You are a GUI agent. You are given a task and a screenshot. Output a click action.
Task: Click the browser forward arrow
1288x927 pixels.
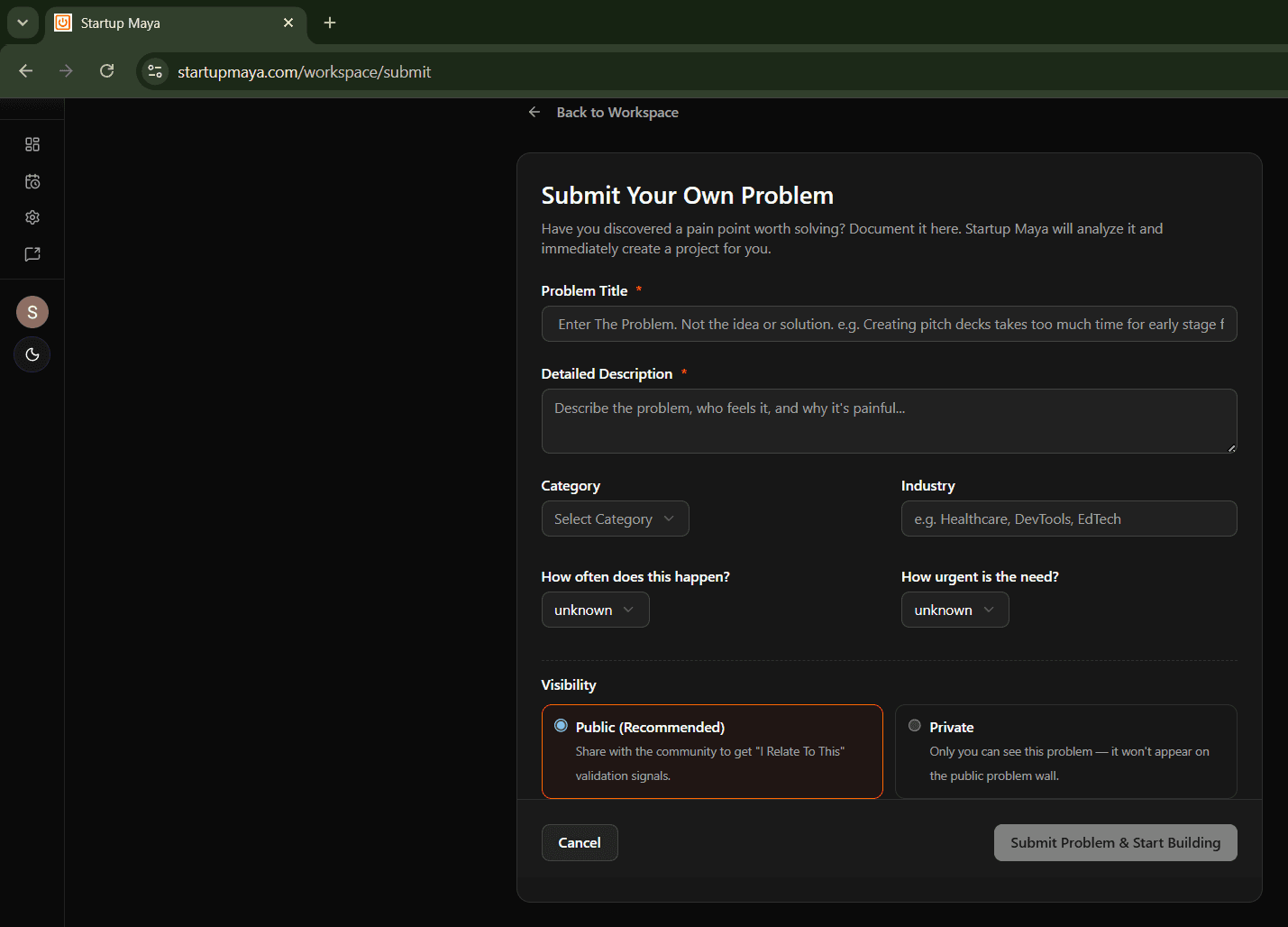click(66, 71)
